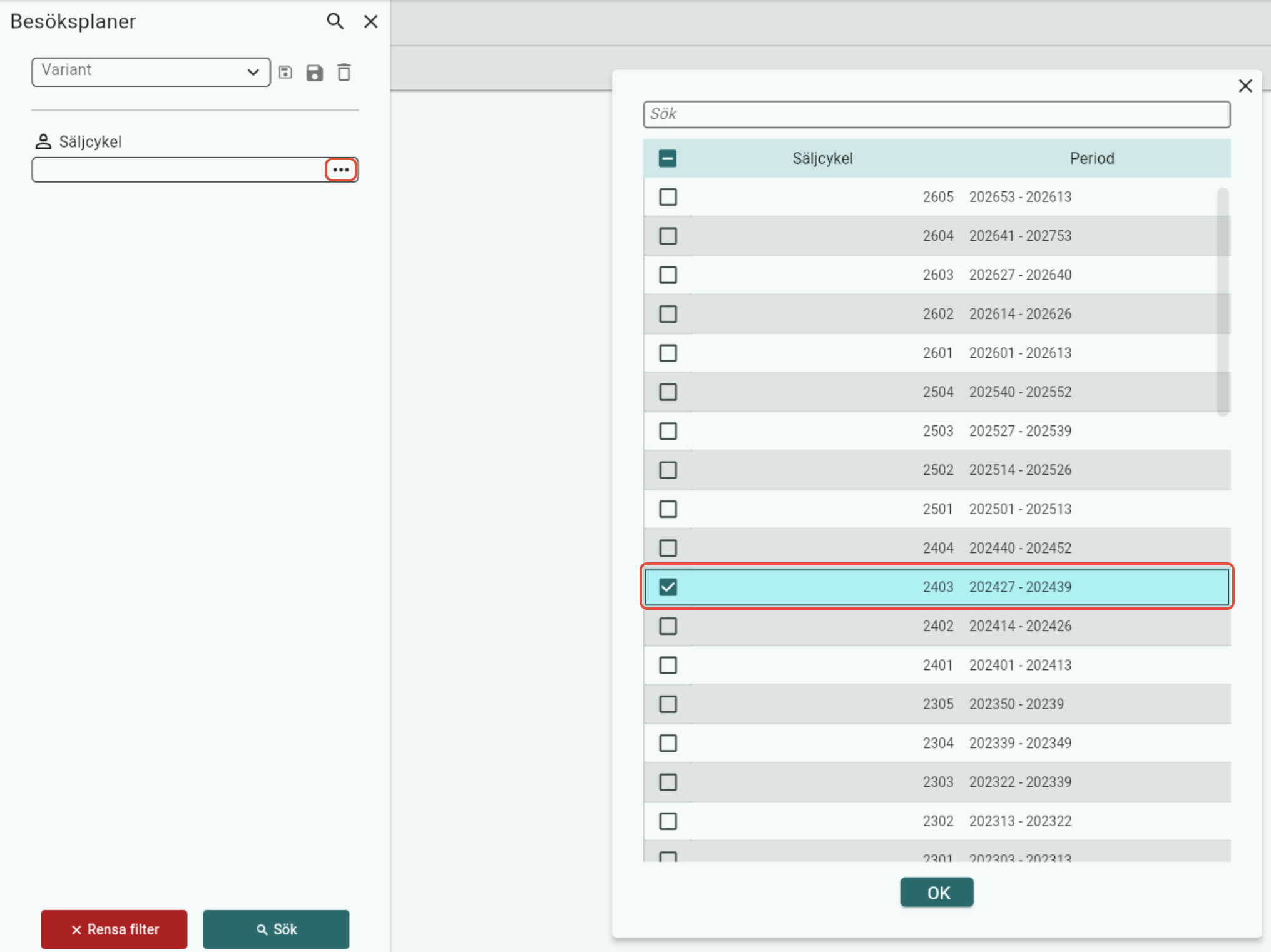
Task: Toggle the select-all checkbox in table header
Action: click(667, 158)
